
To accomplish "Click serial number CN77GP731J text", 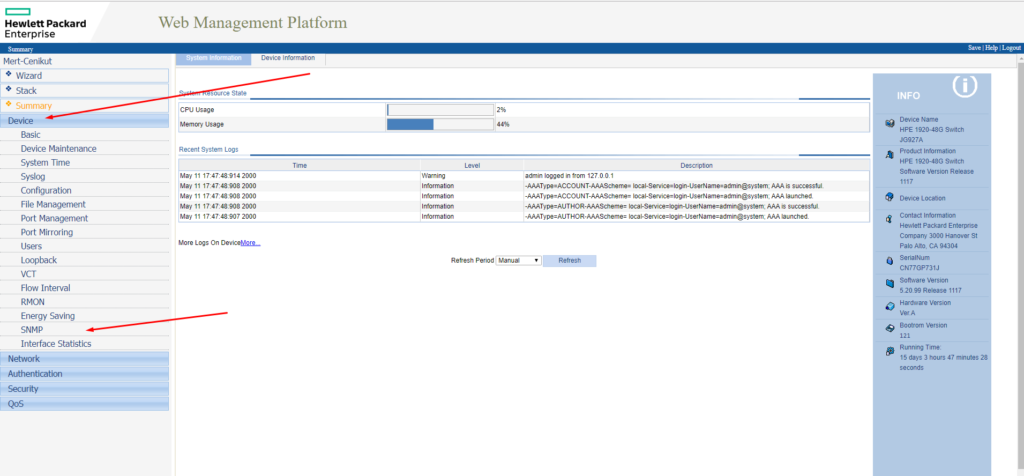I will [920, 268].
